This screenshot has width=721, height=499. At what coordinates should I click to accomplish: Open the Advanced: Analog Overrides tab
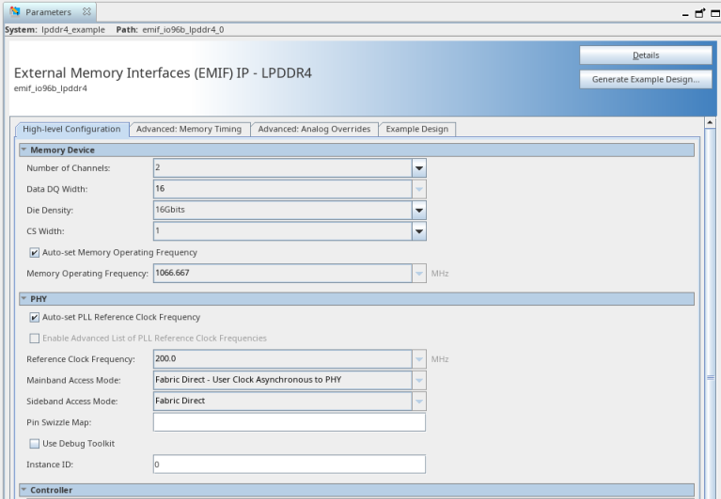[x=314, y=129]
